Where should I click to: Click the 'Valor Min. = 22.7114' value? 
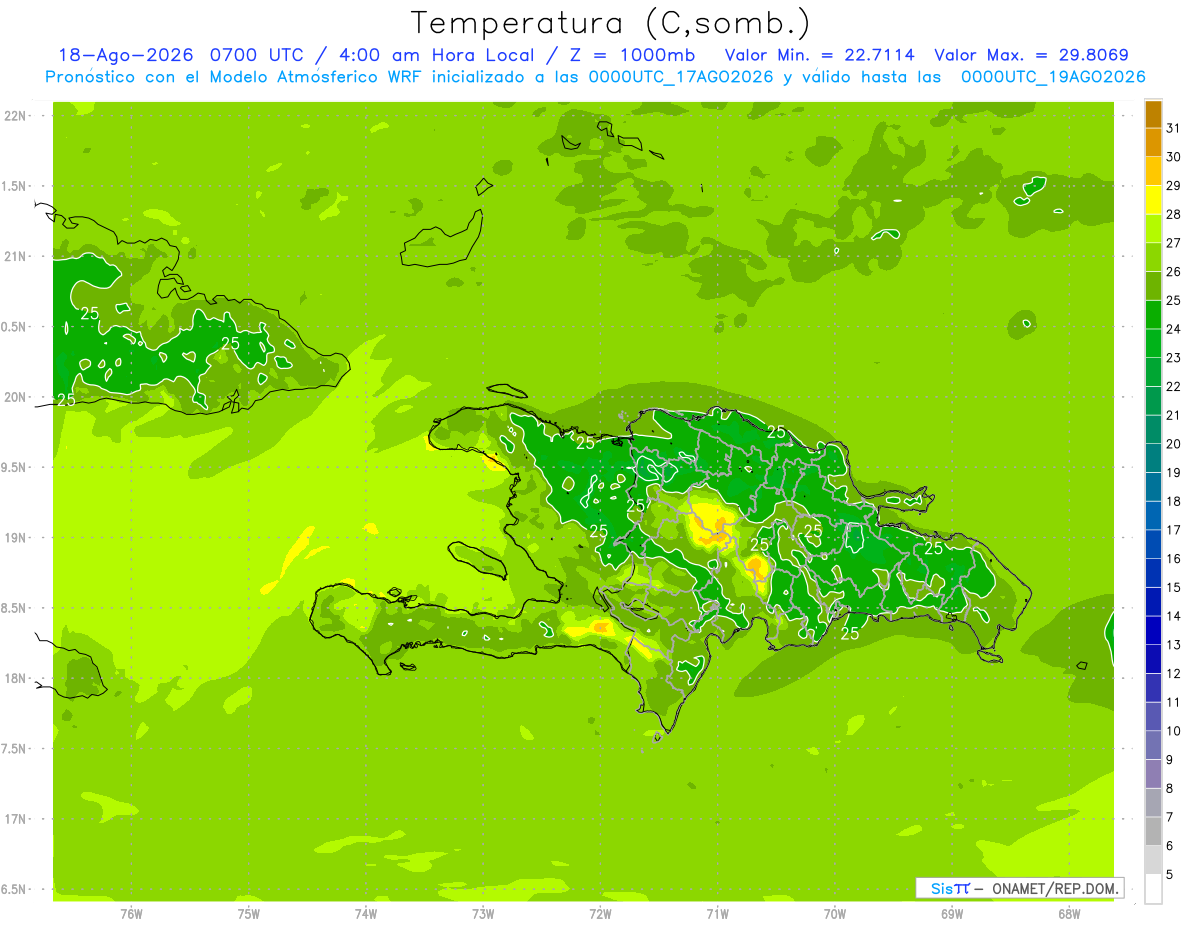click(x=819, y=55)
